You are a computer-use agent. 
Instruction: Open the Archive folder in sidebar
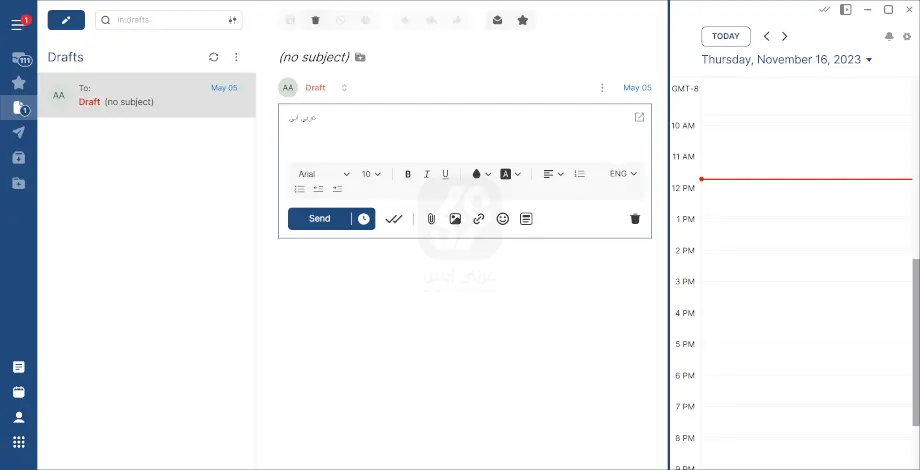tap(19, 158)
